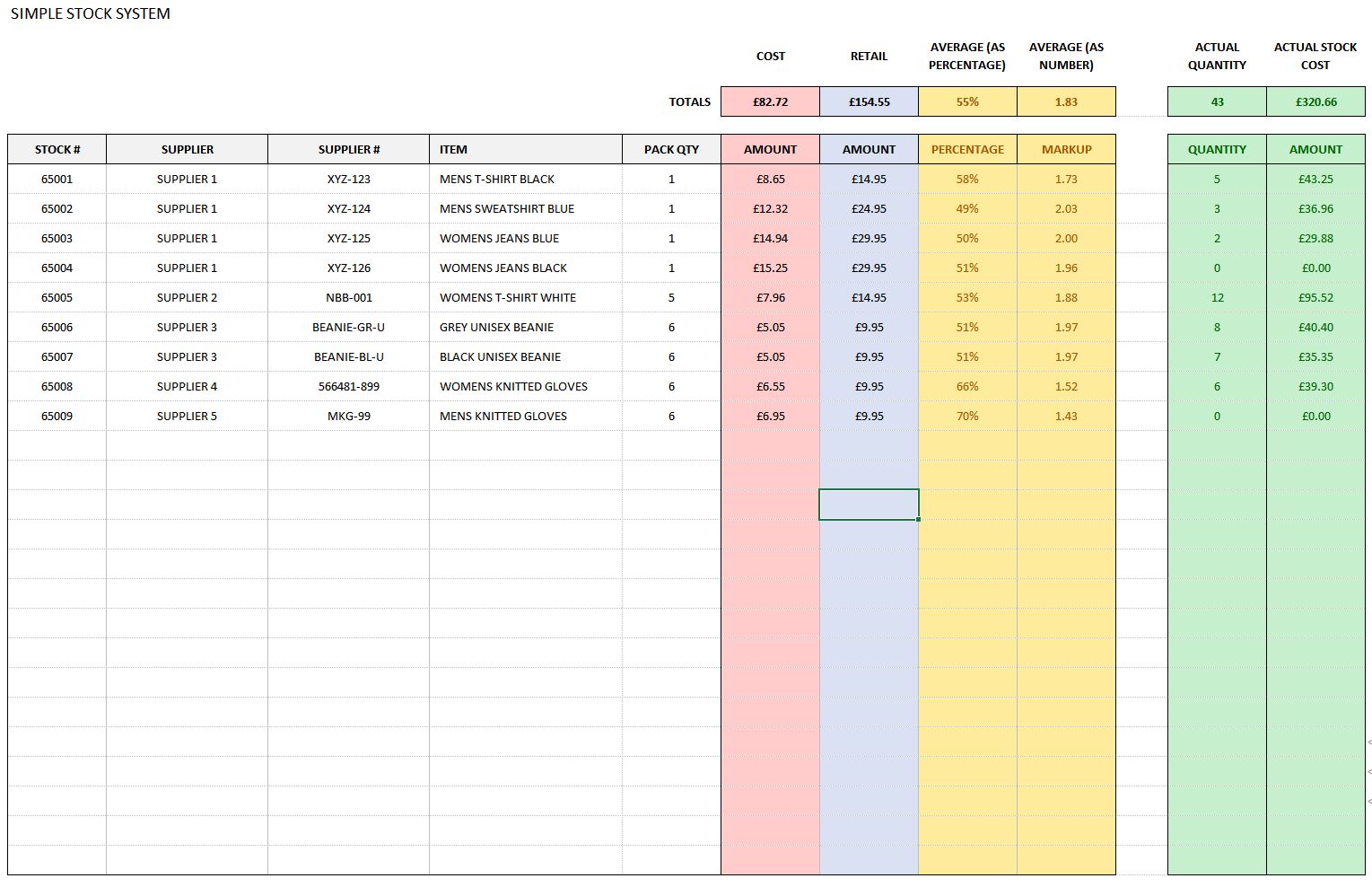Viewport: 1372px width, 887px height.
Task: Select supplier number XYZ-125
Action: tap(348, 238)
